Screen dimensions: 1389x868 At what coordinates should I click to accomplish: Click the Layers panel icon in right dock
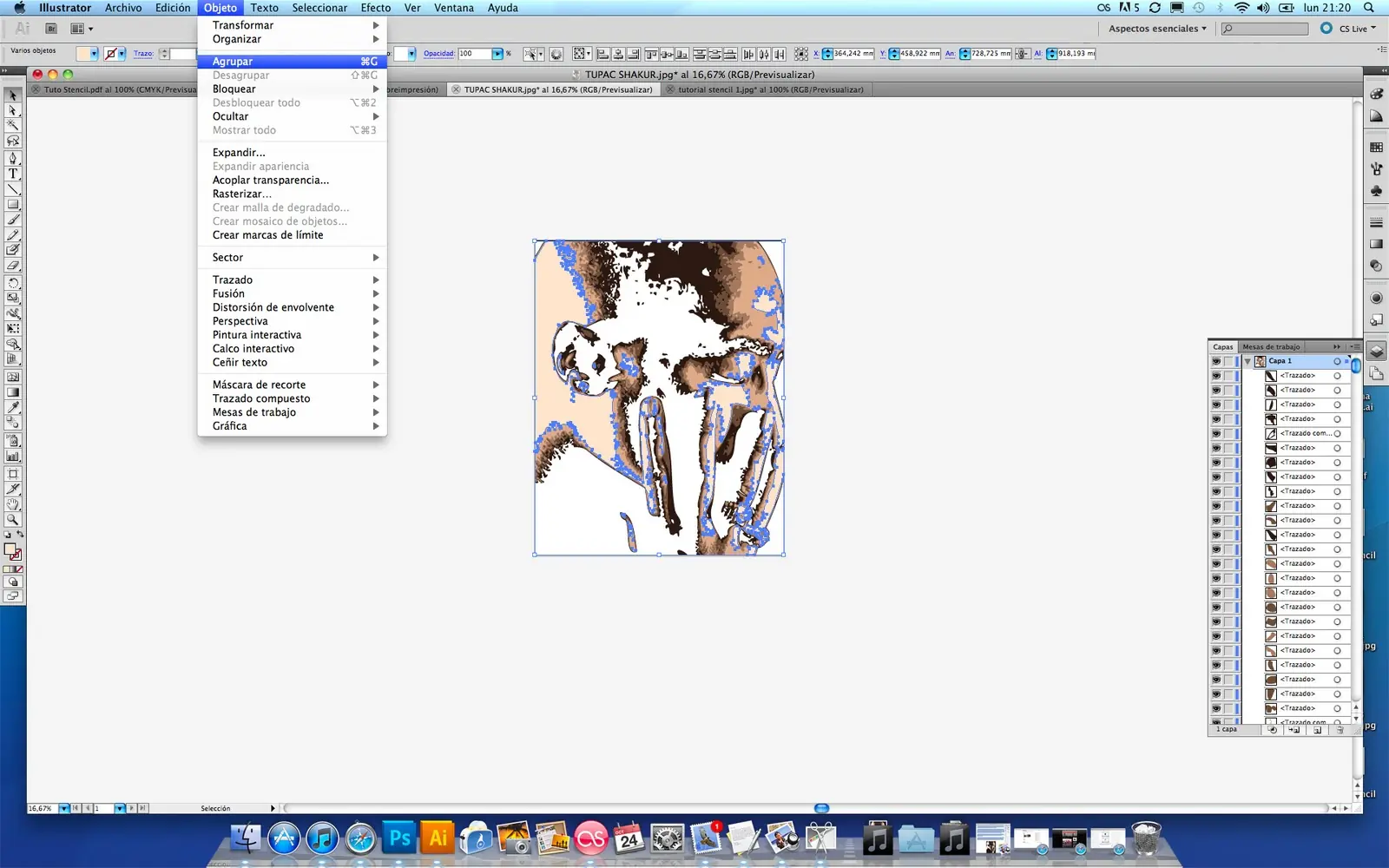pyautogui.click(x=1377, y=352)
